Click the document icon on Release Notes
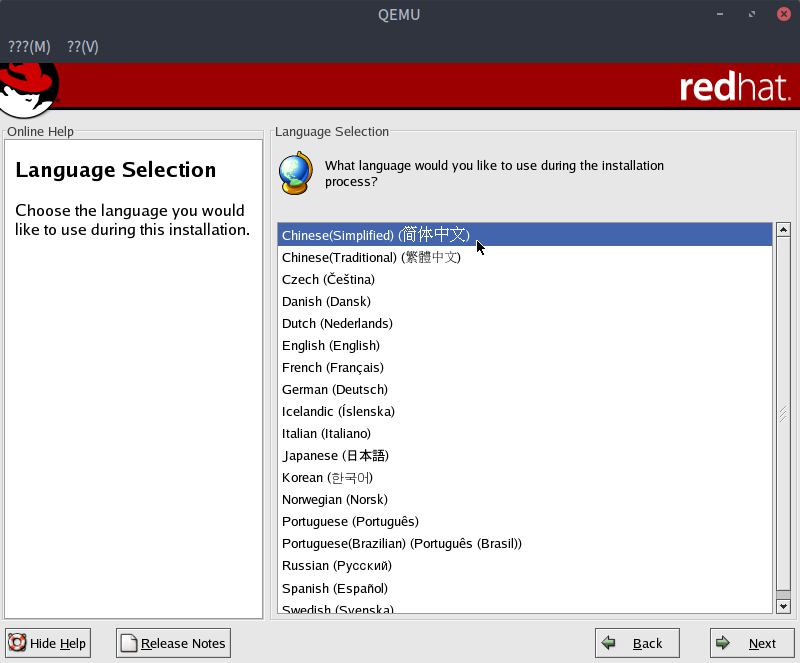800x663 pixels. point(129,643)
